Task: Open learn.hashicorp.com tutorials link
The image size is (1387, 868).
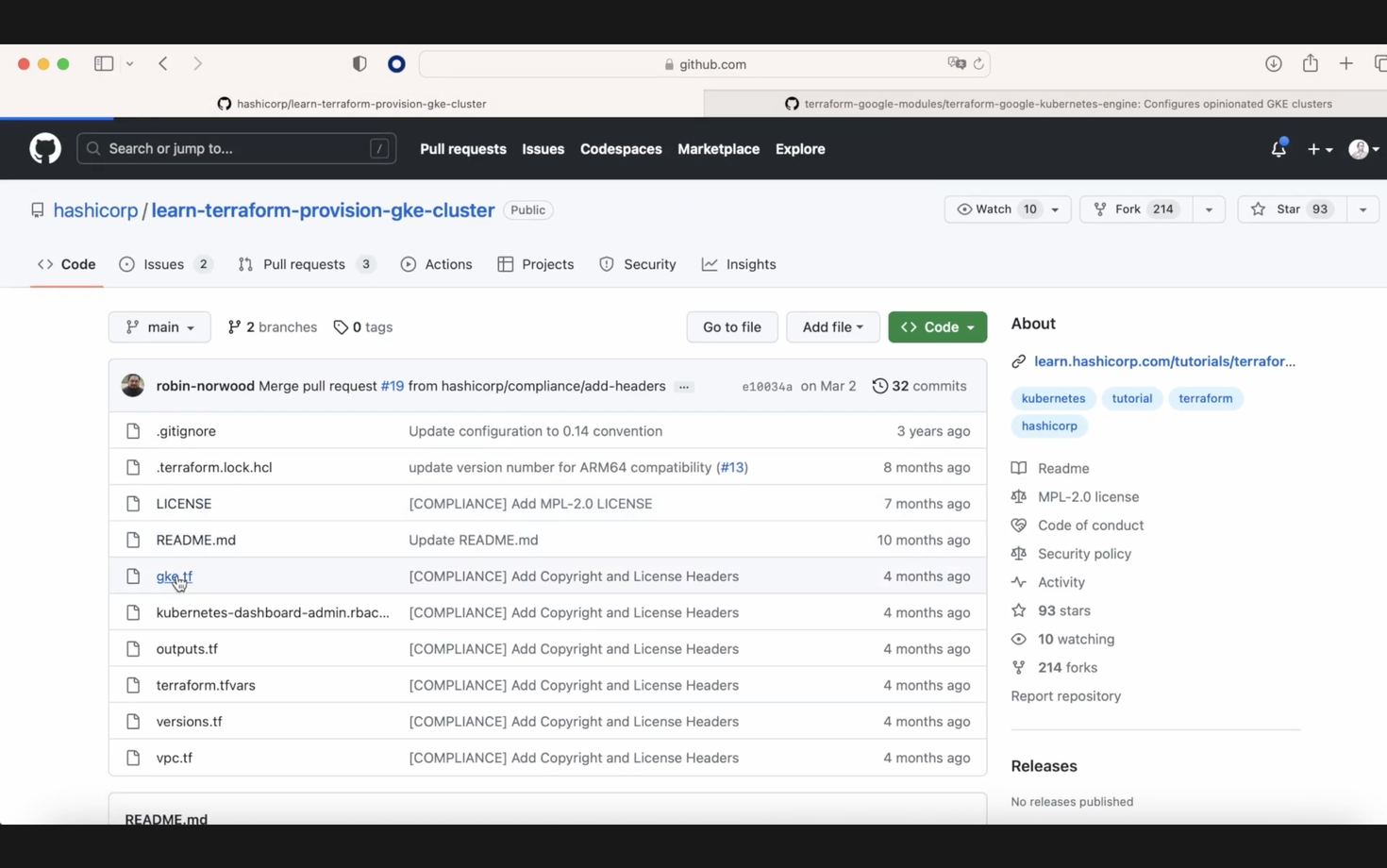Action: 1164,361
